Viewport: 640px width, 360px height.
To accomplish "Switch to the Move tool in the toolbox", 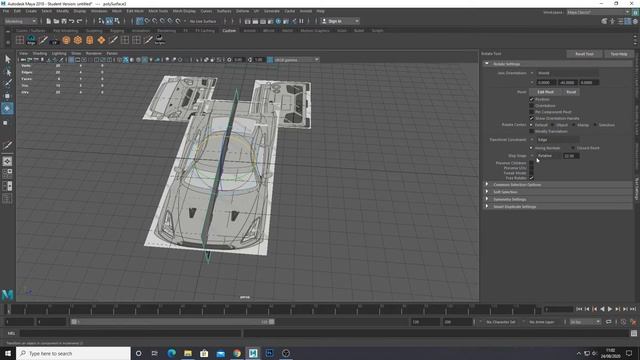I will pyautogui.click(x=7, y=96).
